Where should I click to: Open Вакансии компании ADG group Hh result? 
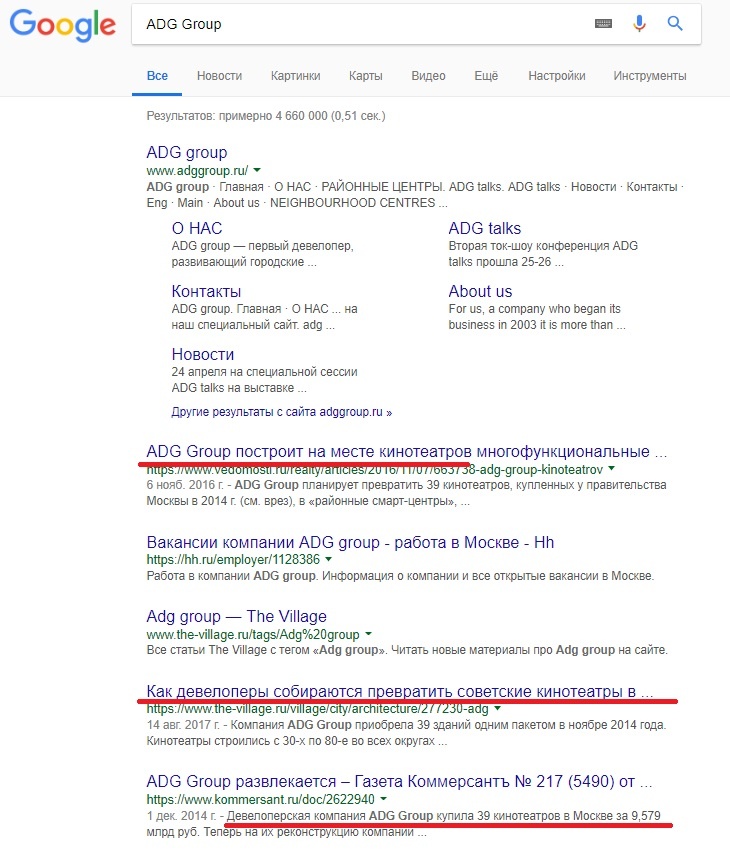[x=350, y=542]
